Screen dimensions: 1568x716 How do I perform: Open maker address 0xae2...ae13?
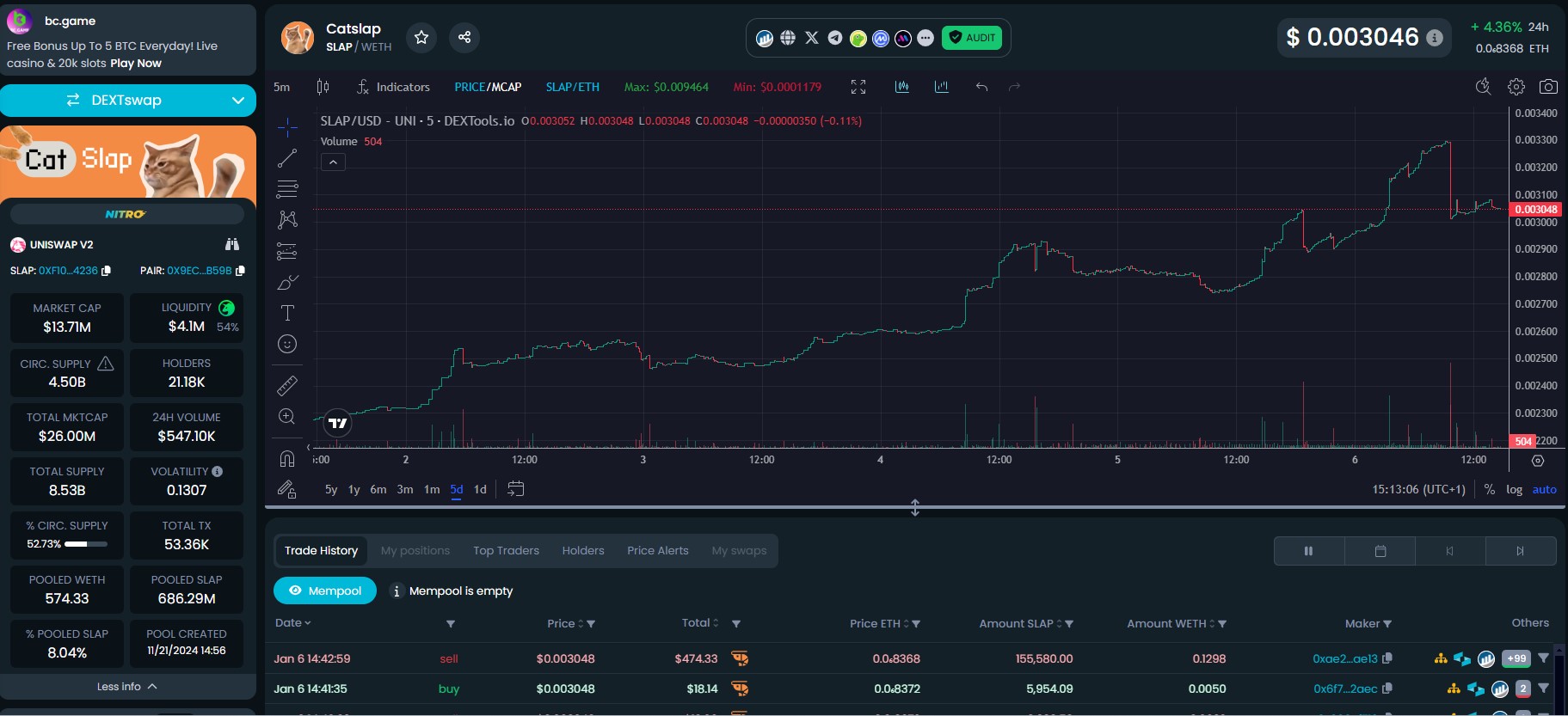tap(1344, 659)
